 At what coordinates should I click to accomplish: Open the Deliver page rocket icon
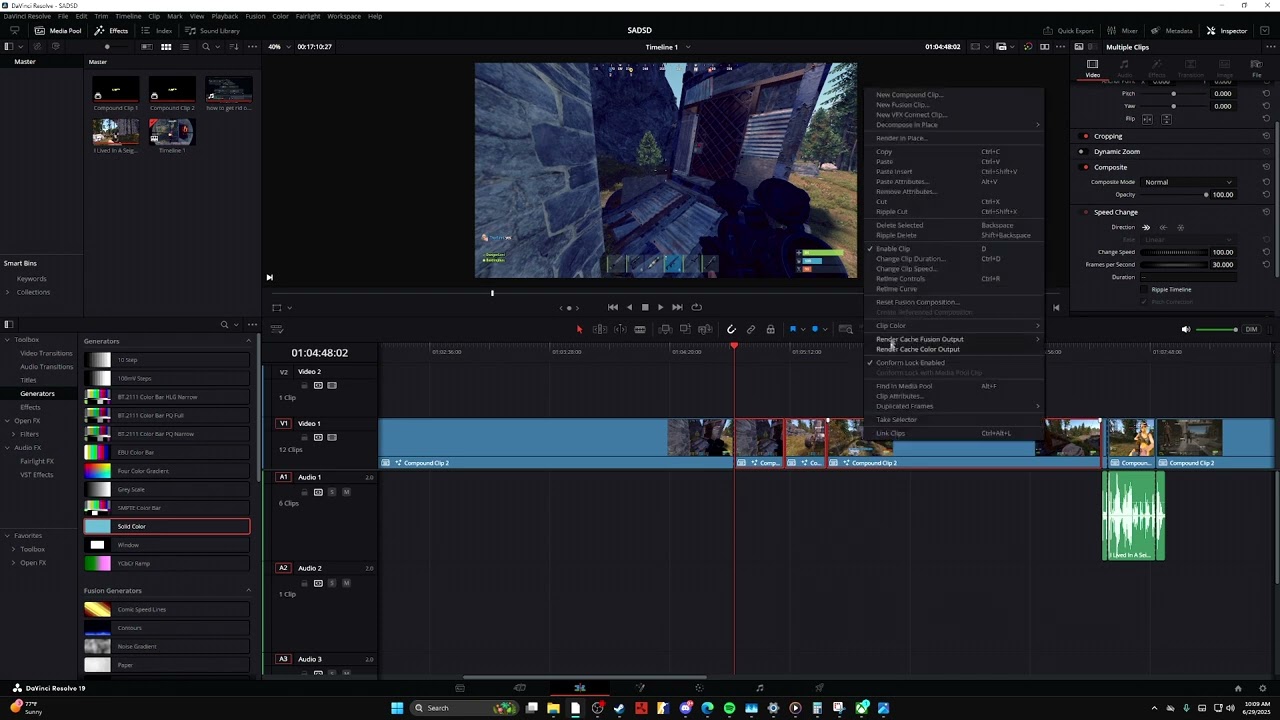click(819, 688)
